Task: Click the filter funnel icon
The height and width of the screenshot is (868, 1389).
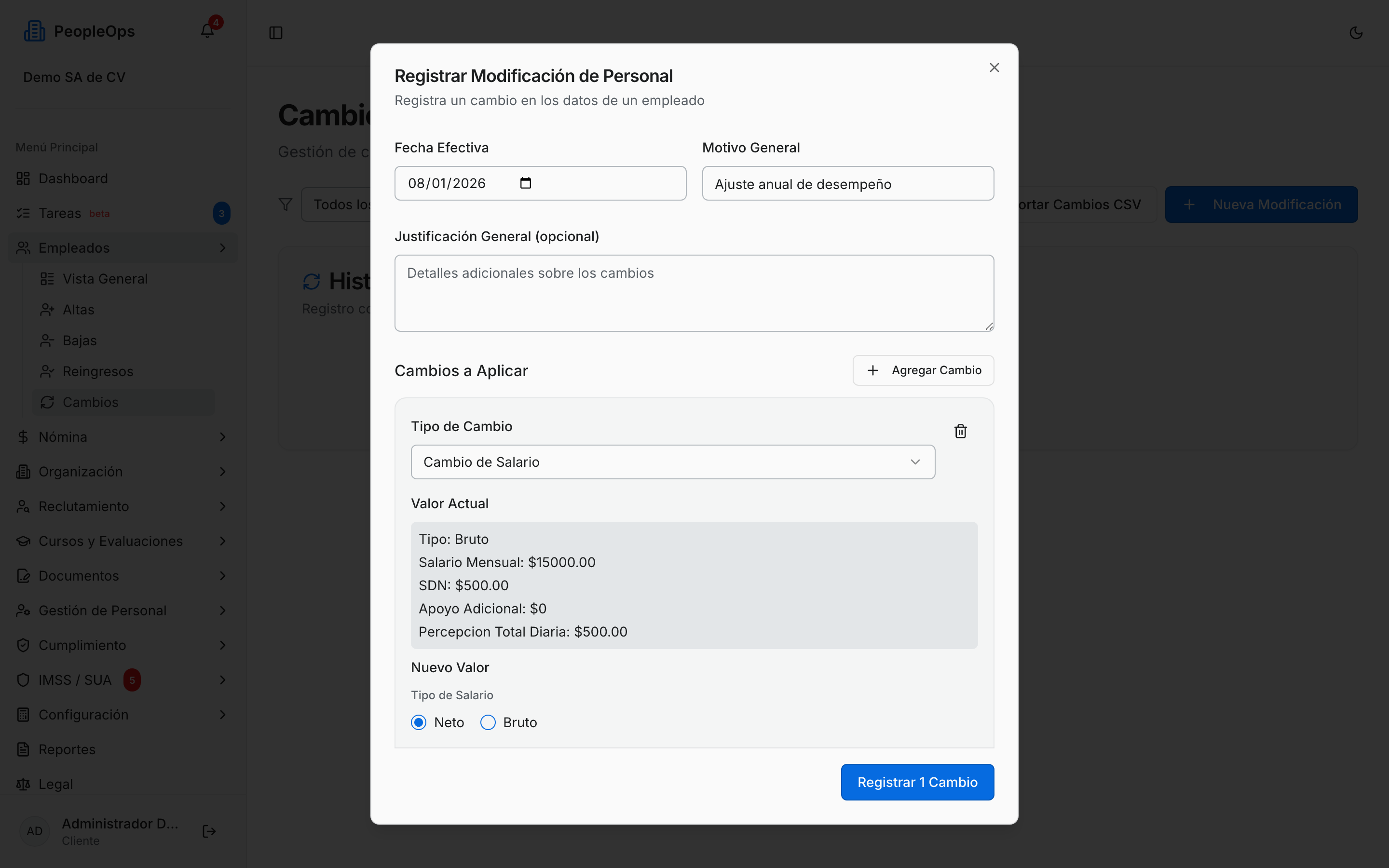Action: (x=285, y=204)
